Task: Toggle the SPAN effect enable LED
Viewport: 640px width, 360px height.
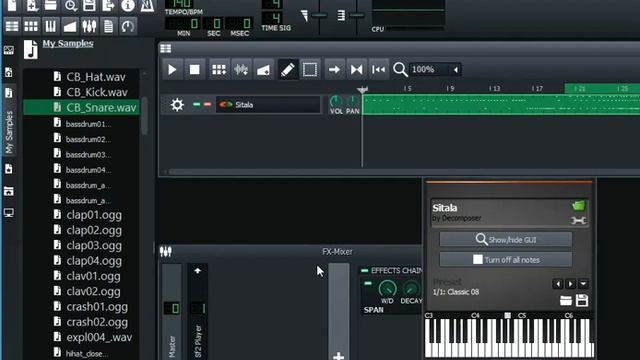Action: pos(368,283)
